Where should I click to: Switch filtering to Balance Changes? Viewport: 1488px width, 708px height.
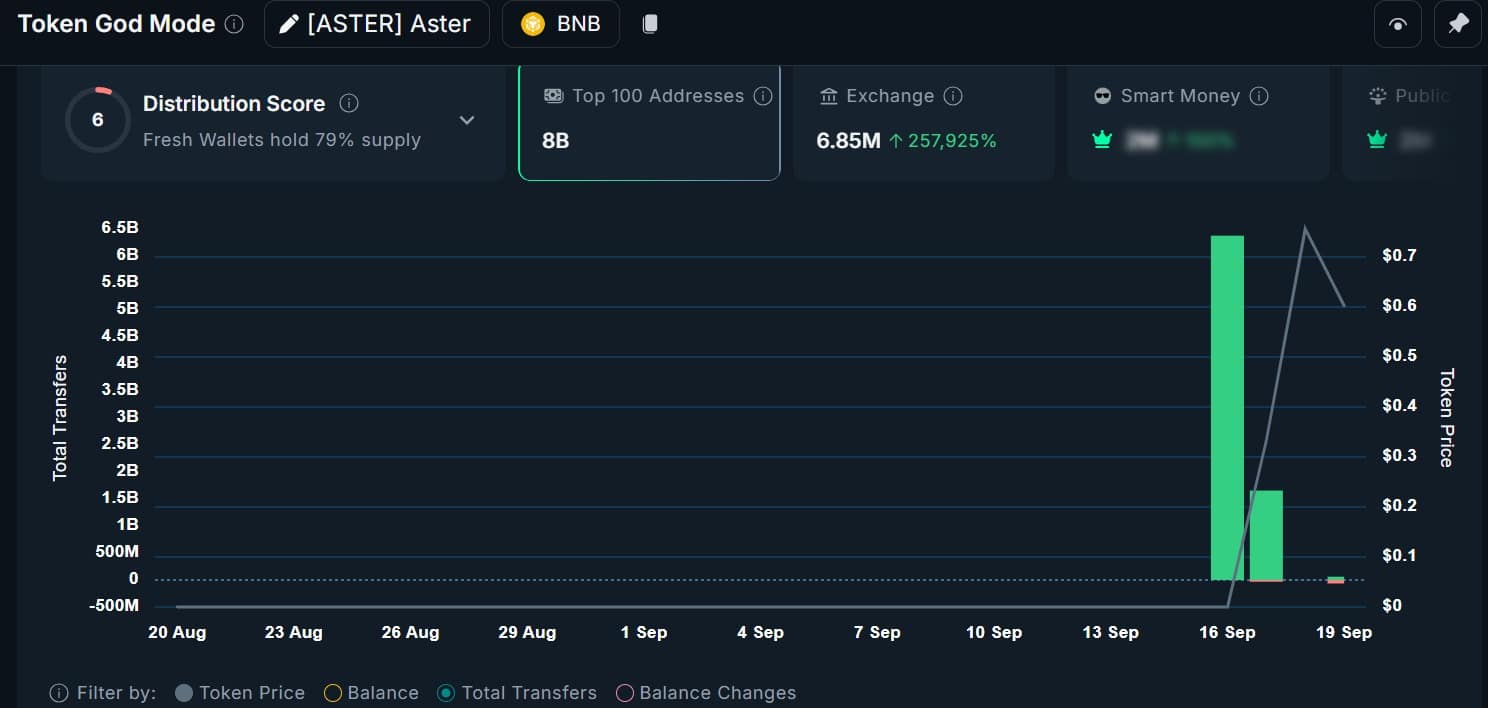[625, 692]
